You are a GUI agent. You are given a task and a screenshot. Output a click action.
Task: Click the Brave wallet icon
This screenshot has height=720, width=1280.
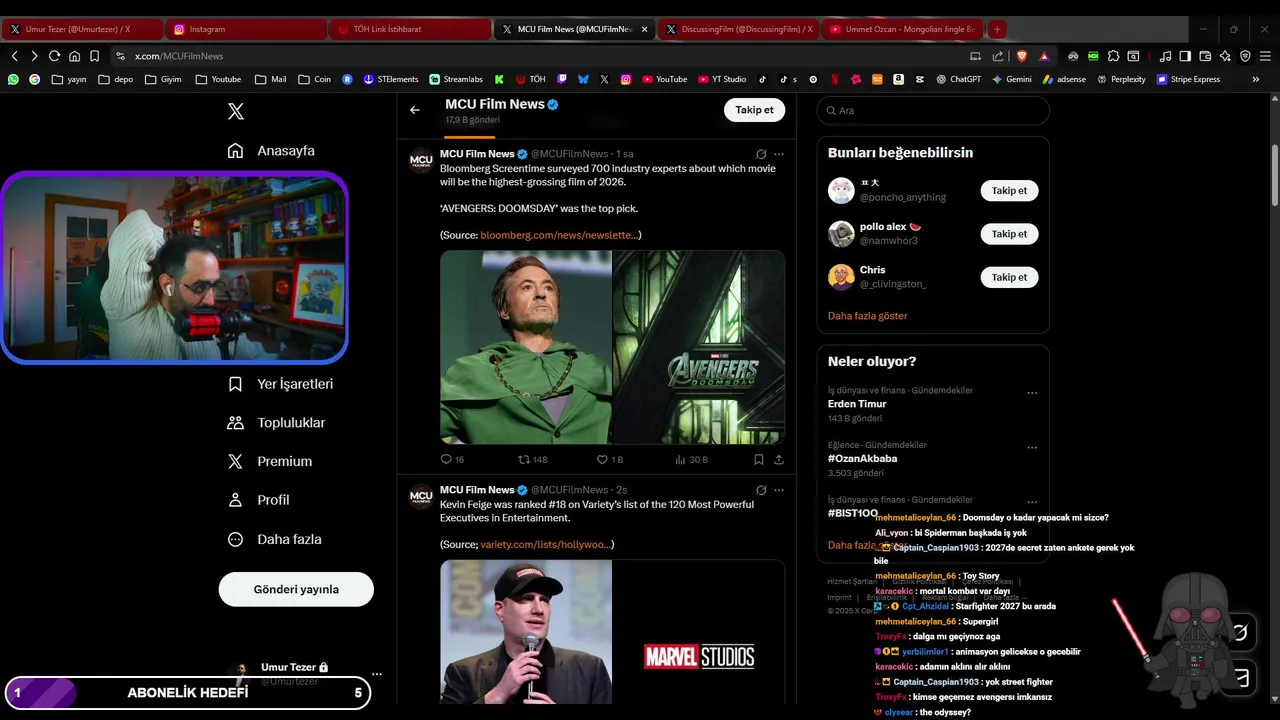click(x=1205, y=56)
